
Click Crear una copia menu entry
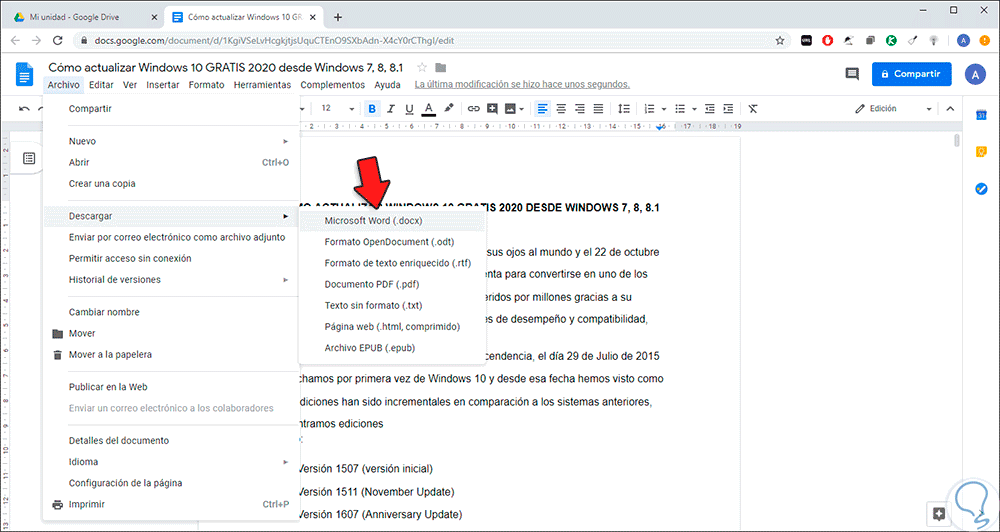pos(171,184)
